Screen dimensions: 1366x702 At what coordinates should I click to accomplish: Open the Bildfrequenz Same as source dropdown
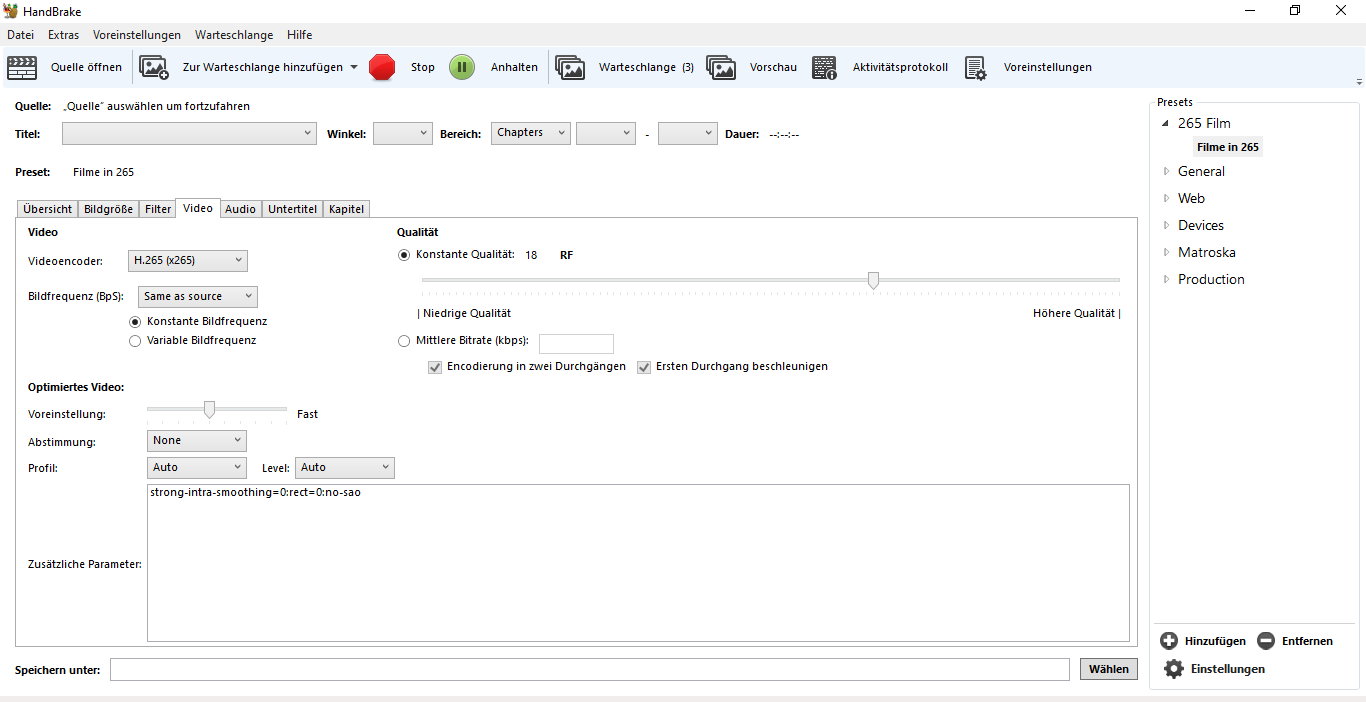click(x=197, y=297)
